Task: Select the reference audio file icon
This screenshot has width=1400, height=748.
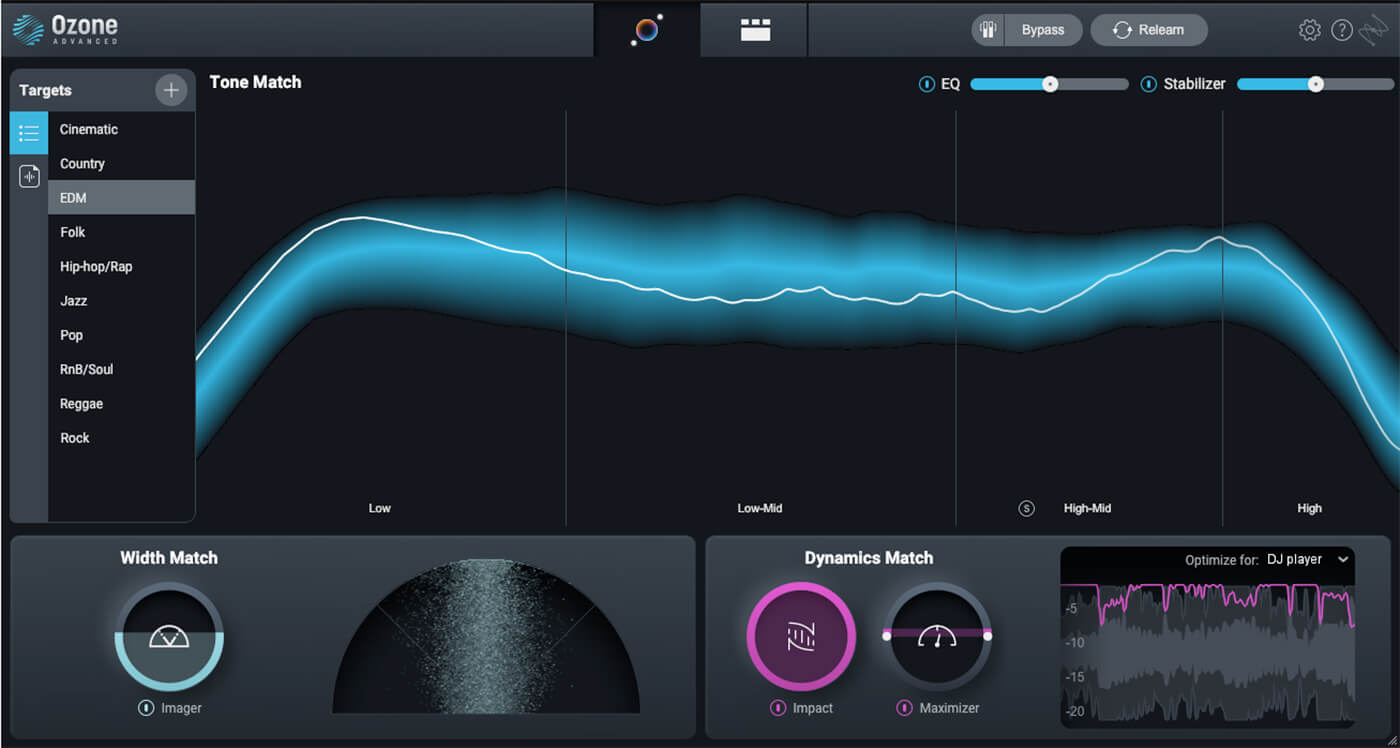Action: click(28, 176)
